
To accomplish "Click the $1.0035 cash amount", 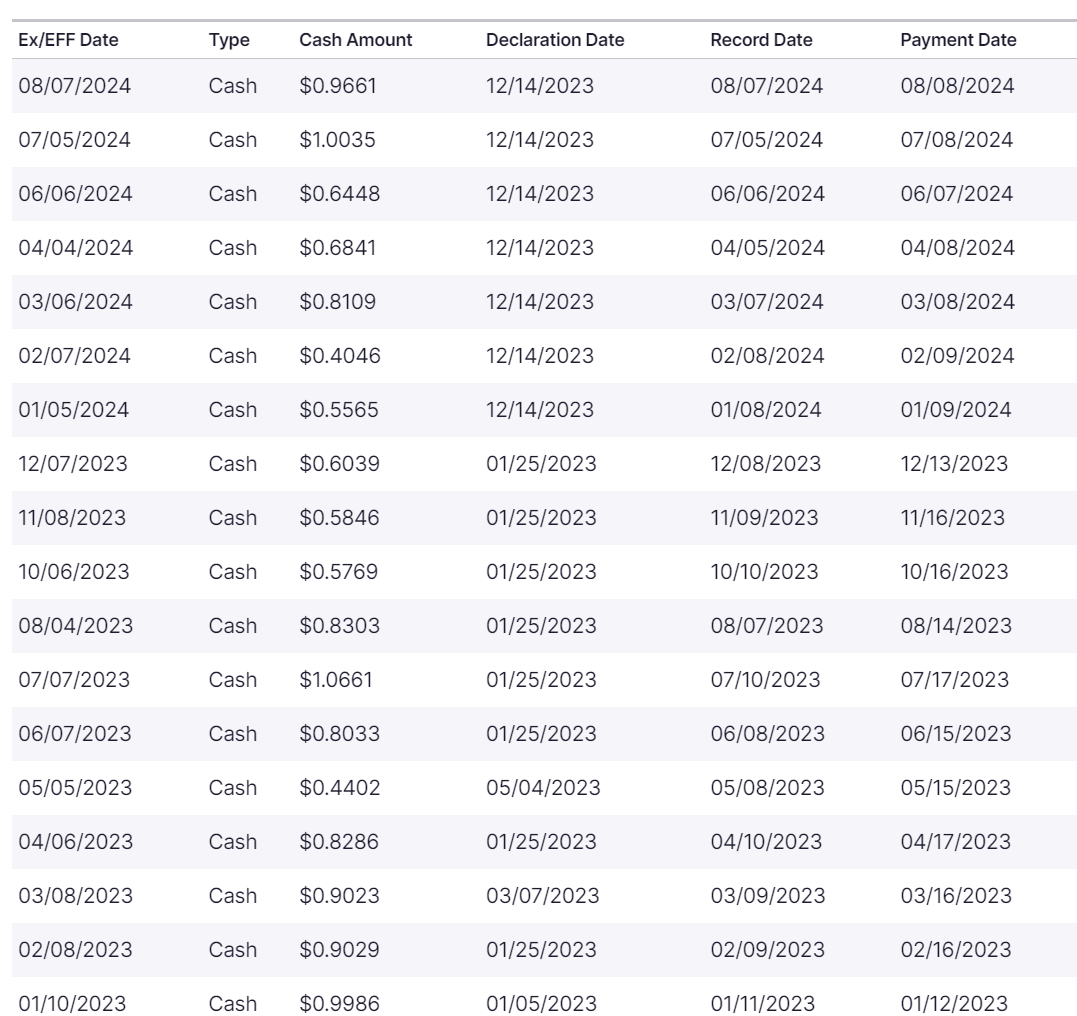I will [x=337, y=140].
